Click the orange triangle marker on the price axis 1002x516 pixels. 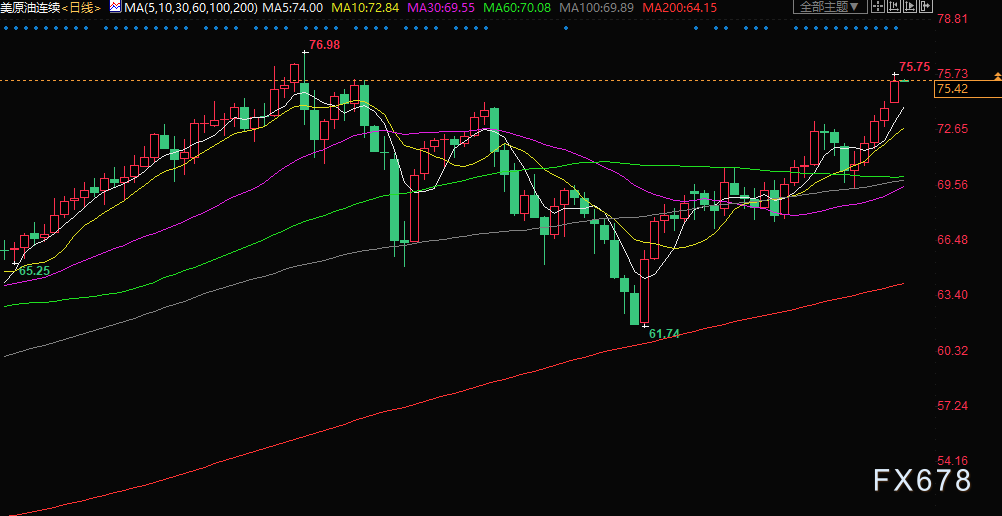click(996, 77)
